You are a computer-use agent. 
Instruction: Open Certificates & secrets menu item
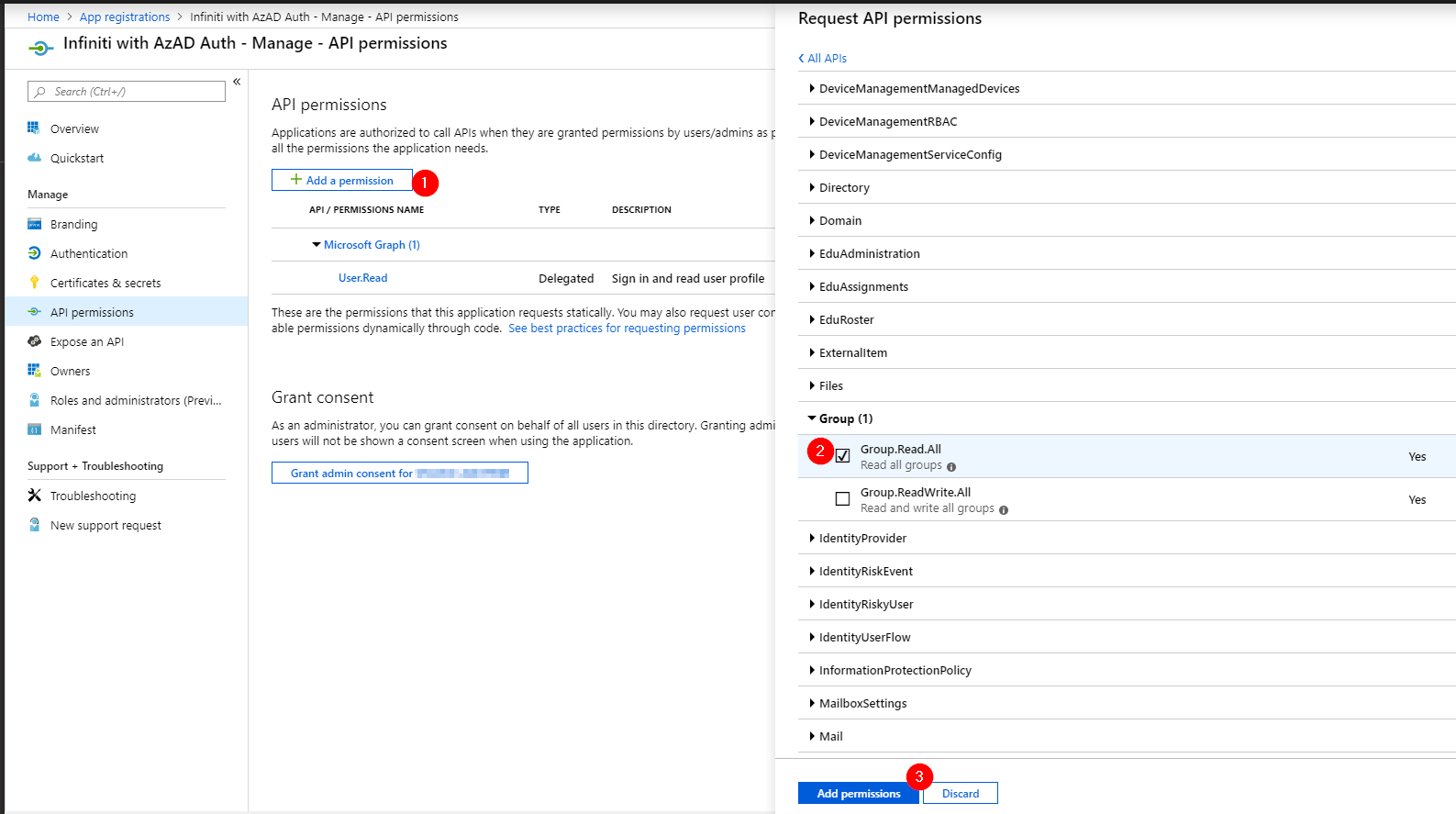click(106, 284)
